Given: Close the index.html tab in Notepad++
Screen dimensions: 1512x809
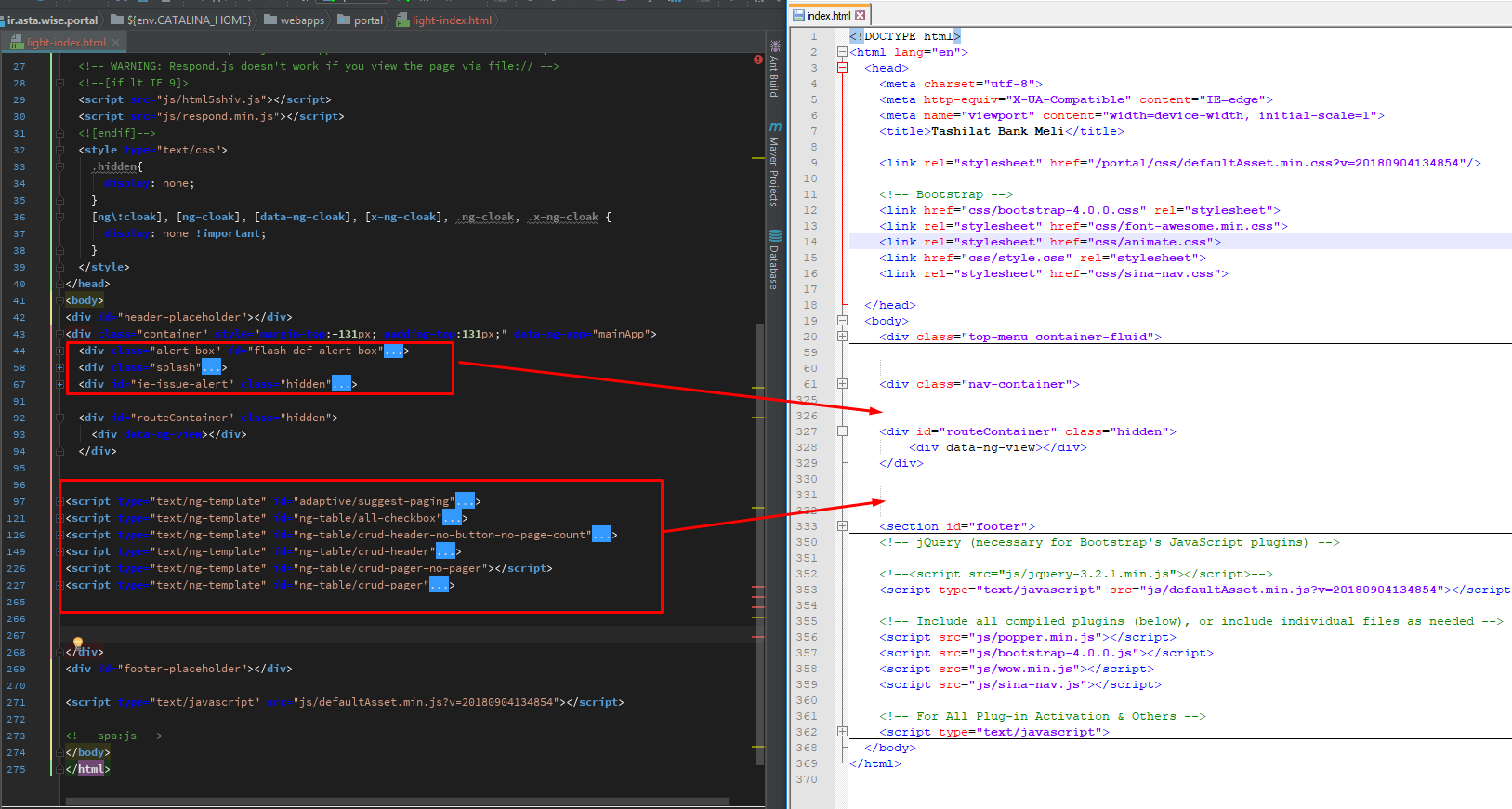Looking at the screenshot, I should pos(861,15).
